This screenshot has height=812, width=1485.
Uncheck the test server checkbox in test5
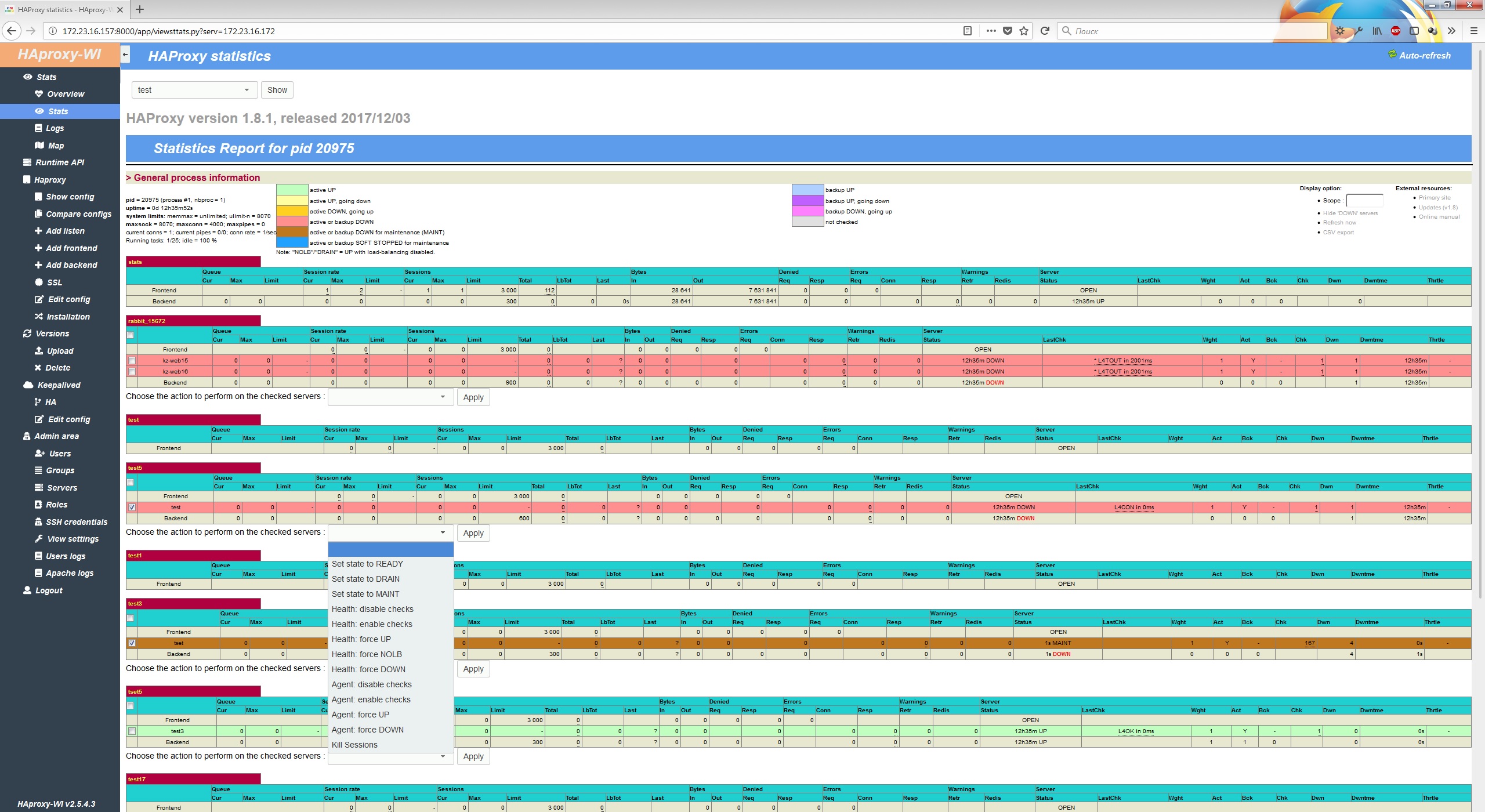tap(132, 507)
